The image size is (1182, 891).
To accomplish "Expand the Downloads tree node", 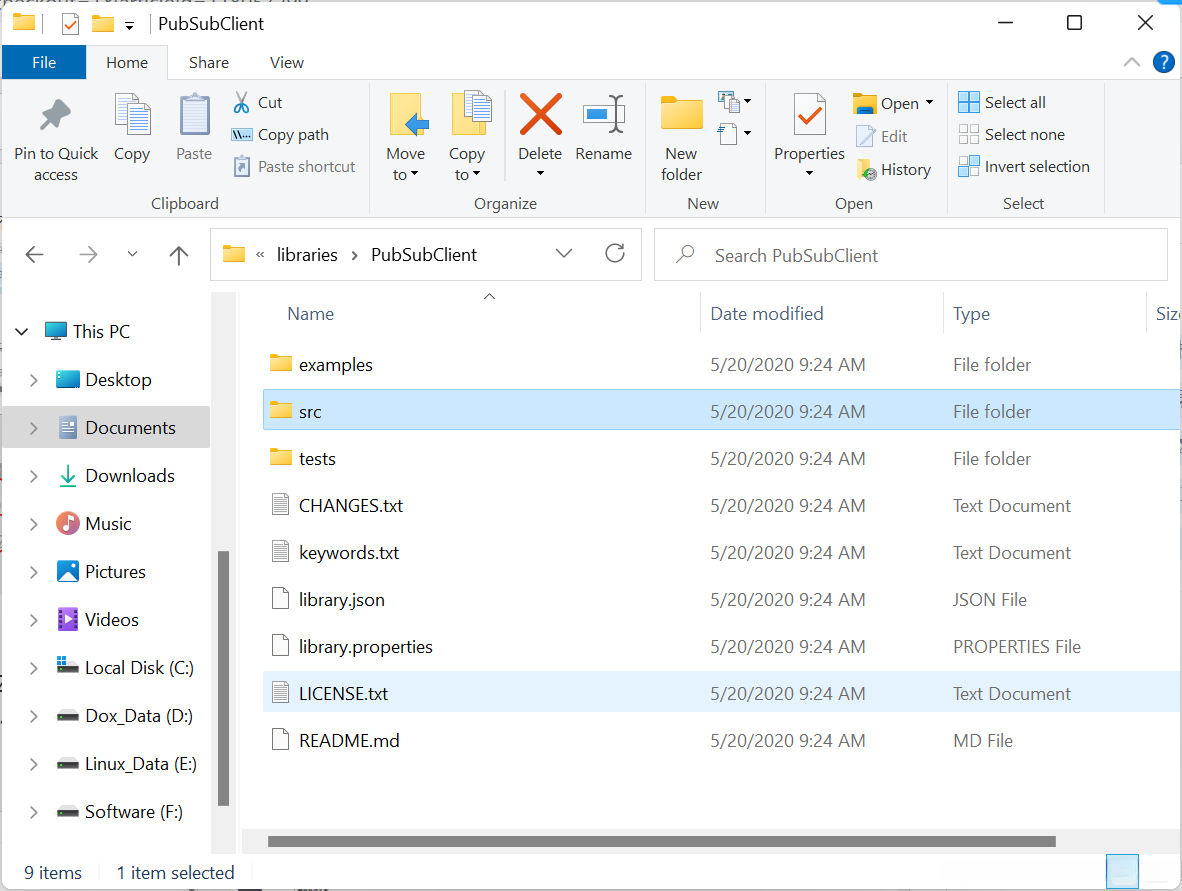I will pyautogui.click(x=33, y=476).
